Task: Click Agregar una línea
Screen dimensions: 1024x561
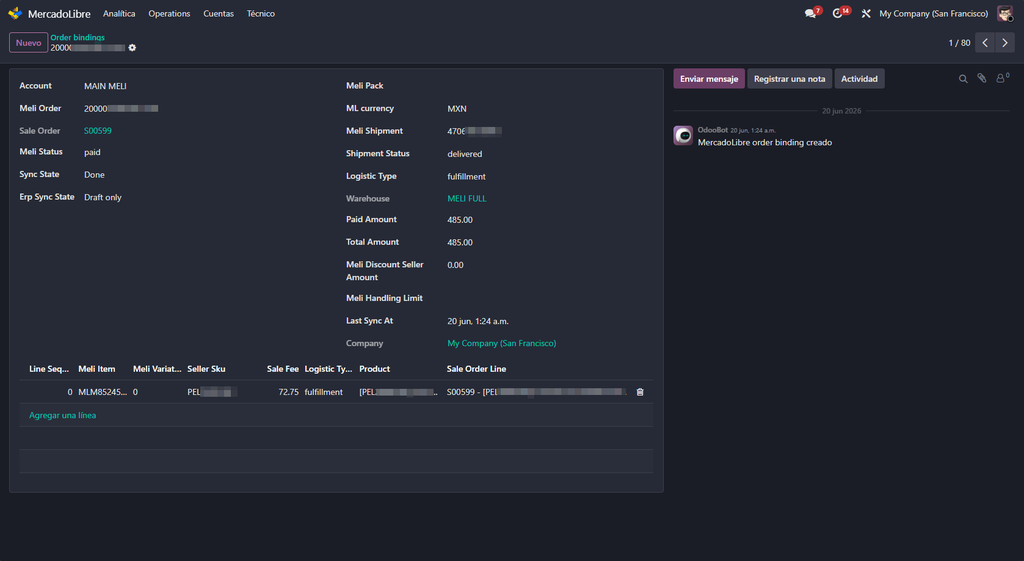Action: click(62, 415)
